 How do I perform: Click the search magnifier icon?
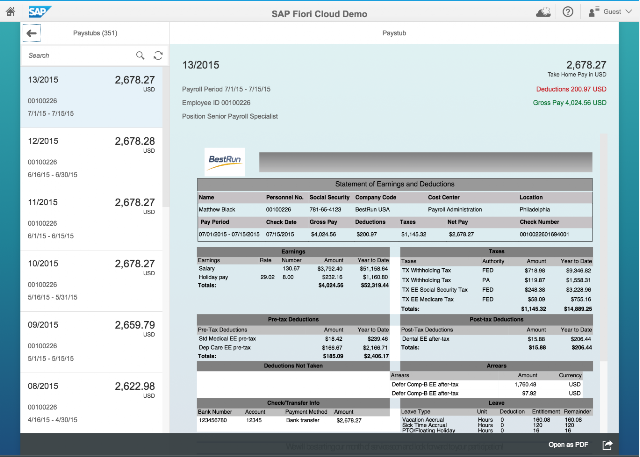tap(140, 55)
